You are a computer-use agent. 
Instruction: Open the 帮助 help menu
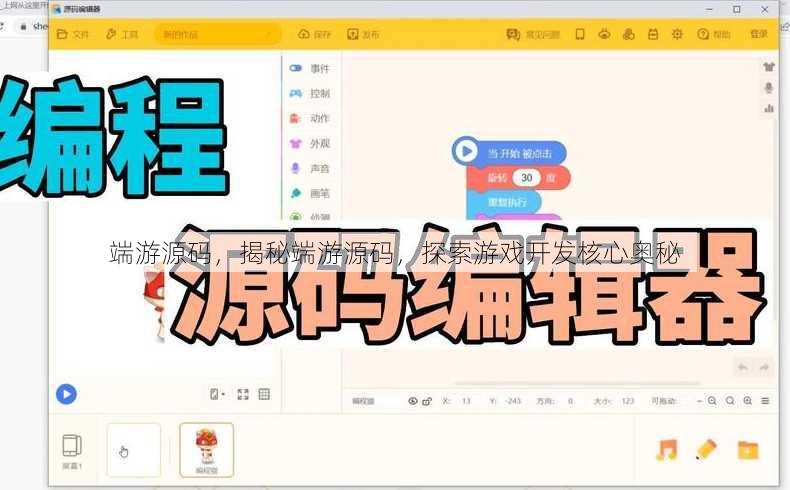click(713, 34)
